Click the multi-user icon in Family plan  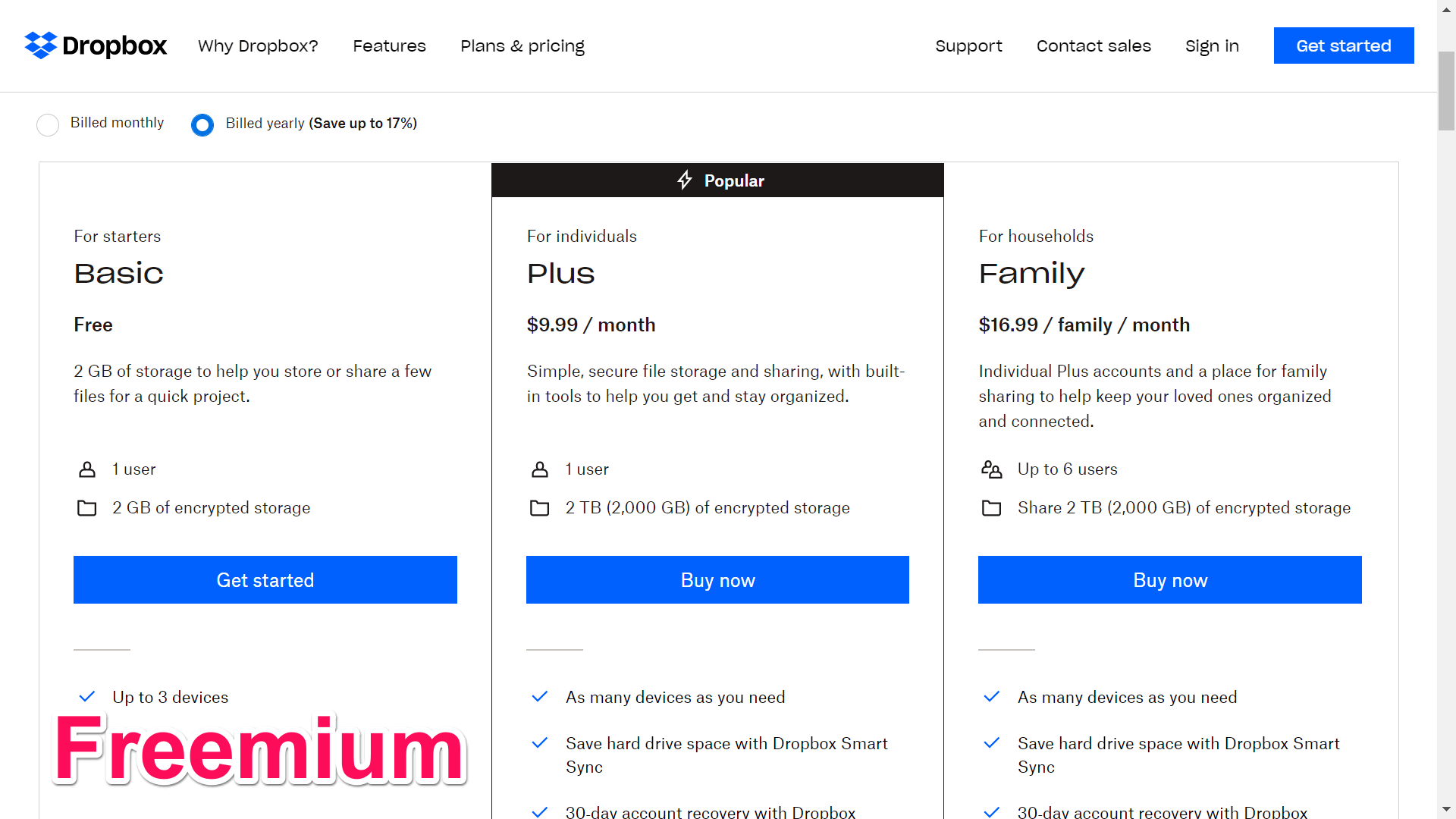point(992,469)
